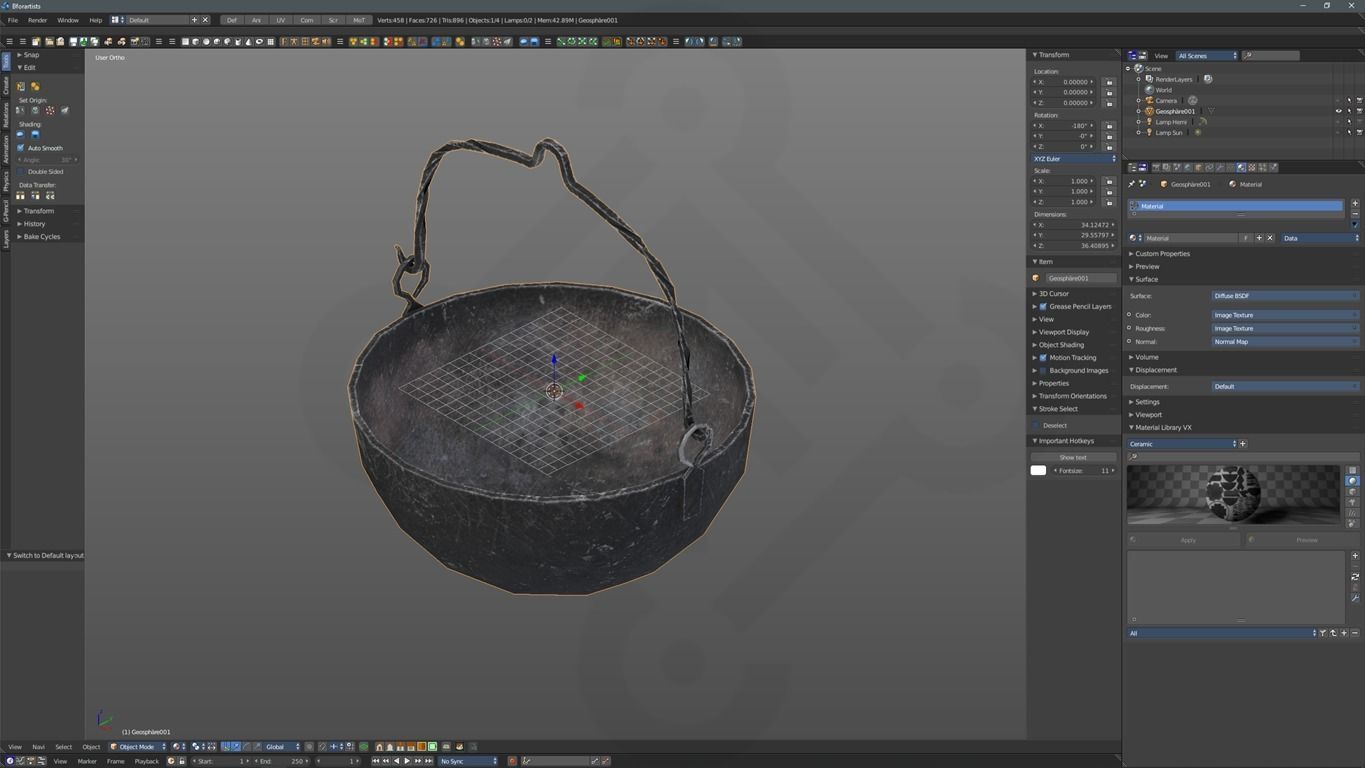The width and height of the screenshot is (1365, 768).
Task: Open the Diffuse BSDF surface dropdown
Action: coord(1285,296)
